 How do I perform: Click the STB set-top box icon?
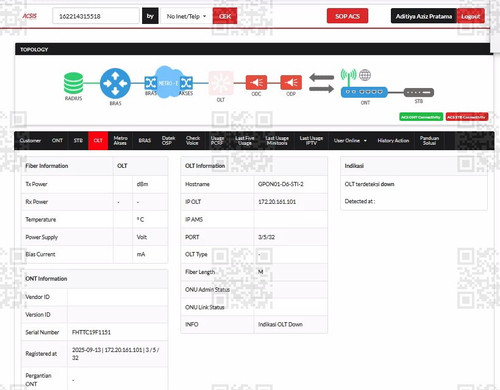pyautogui.click(x=419, y=92)
